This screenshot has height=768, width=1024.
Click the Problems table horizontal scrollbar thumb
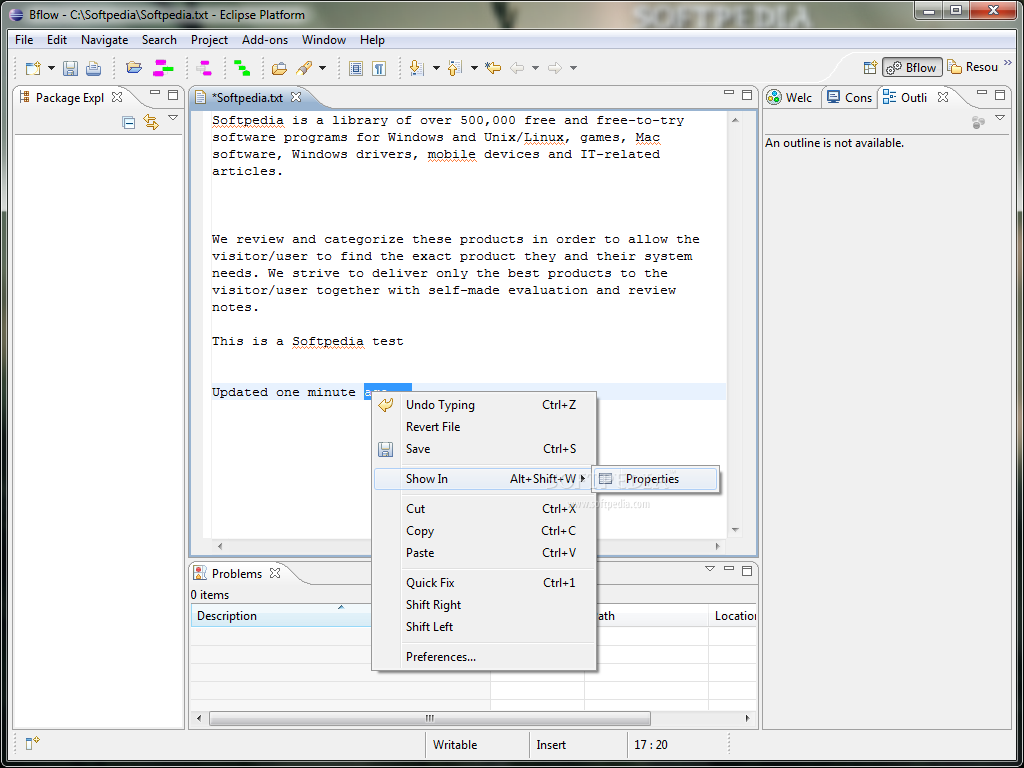430,718
